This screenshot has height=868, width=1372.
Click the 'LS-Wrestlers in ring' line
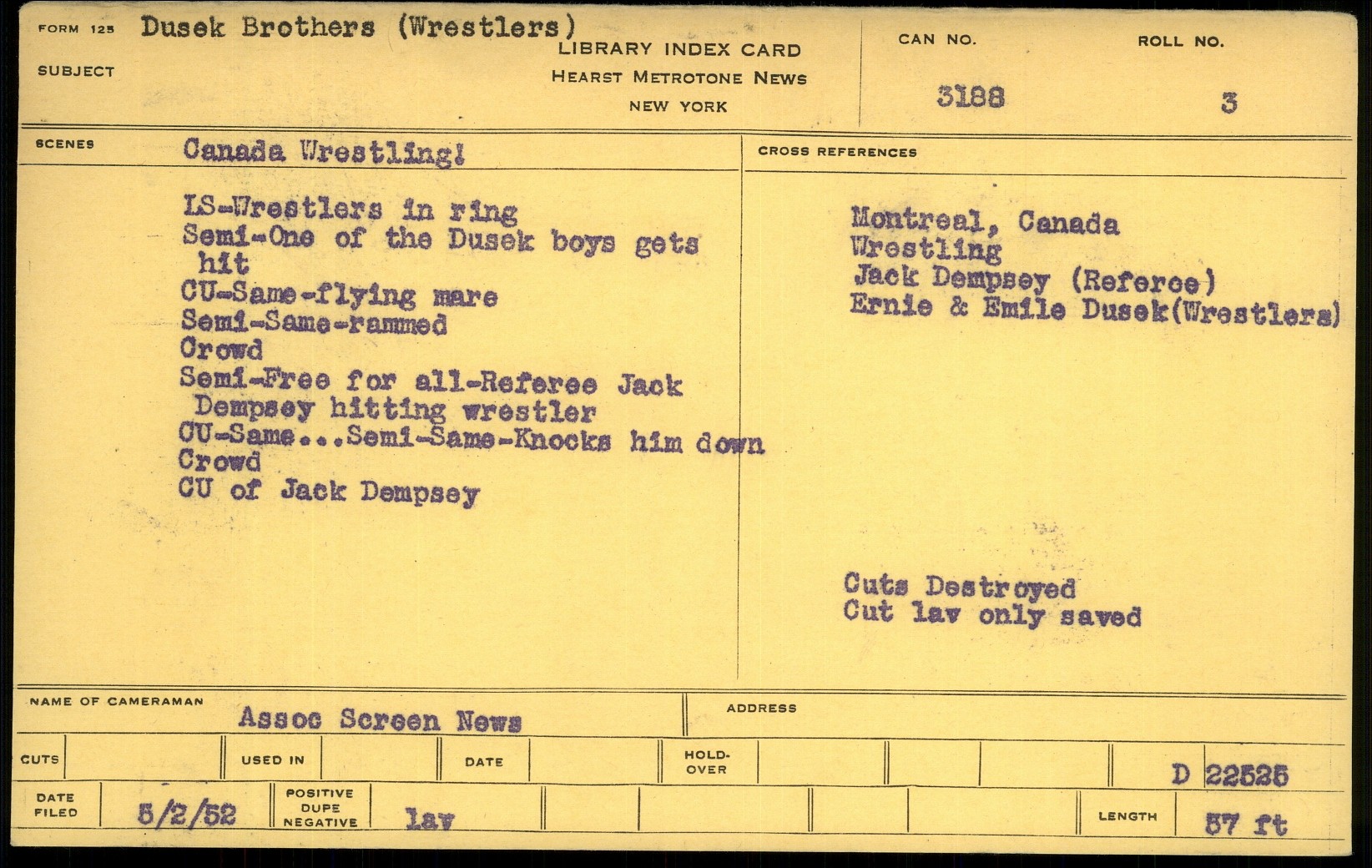click(350, 209)
